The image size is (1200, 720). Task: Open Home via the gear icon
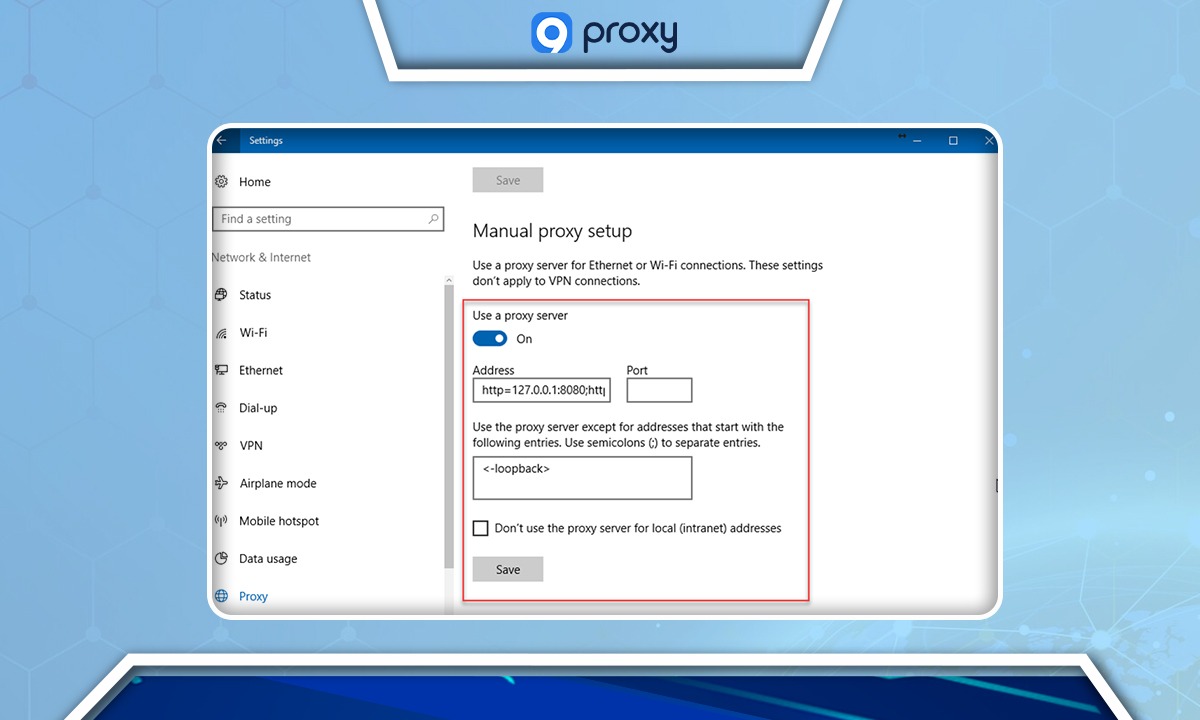221,181
